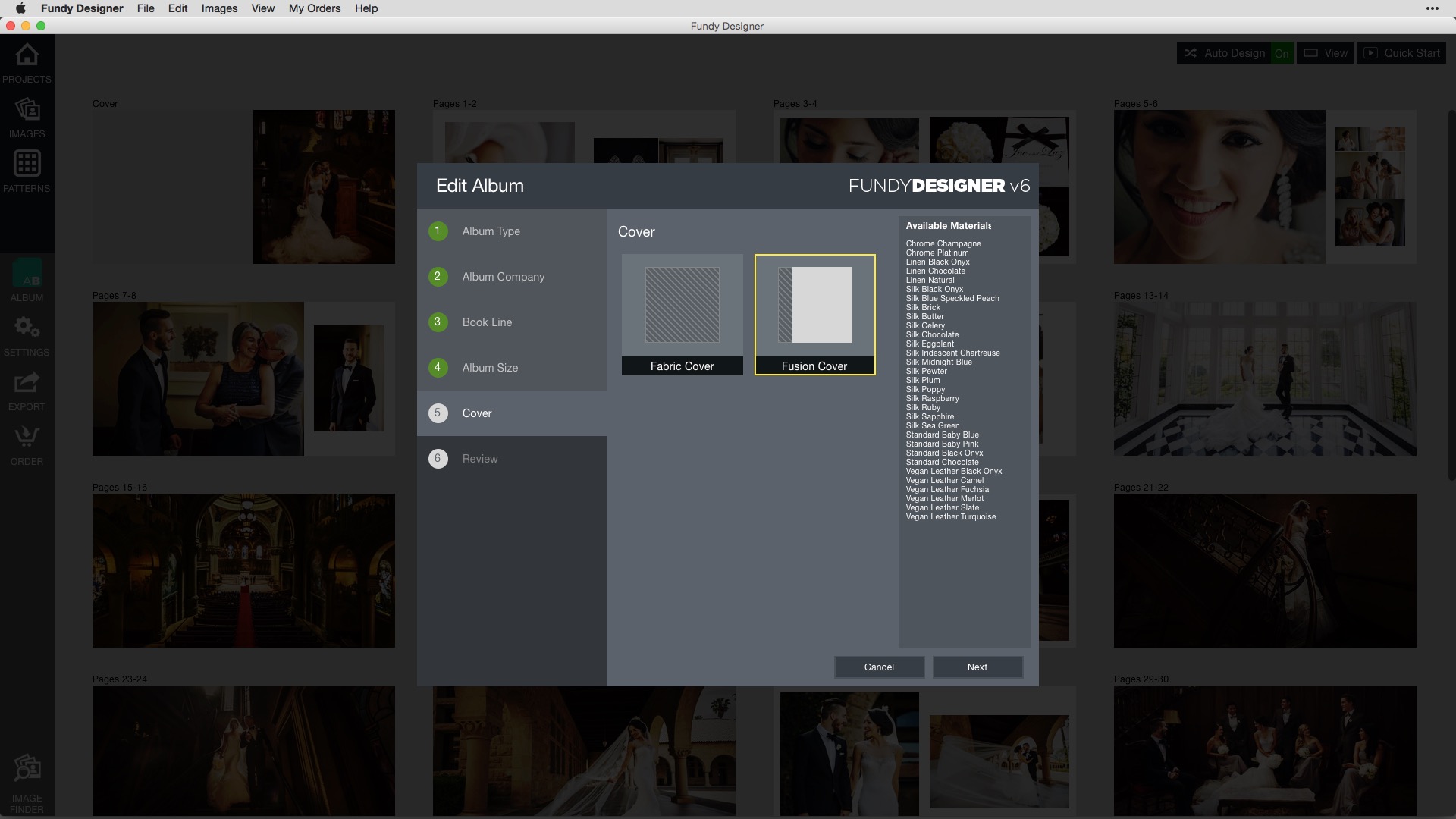This screenshot has width=1456, height=819.
Task: Open the File menu
Action: pyautogui.click(x=146, y=8)
